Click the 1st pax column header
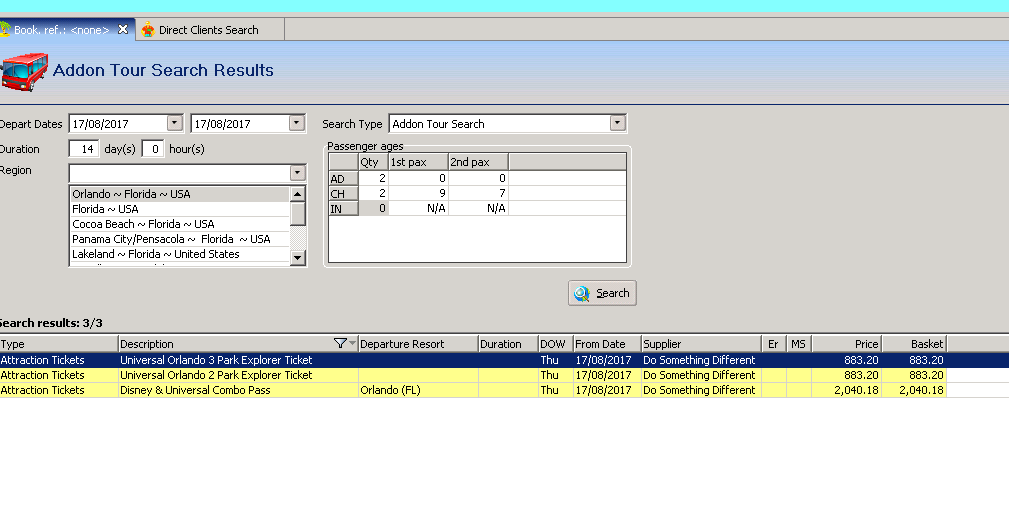 (x=418, y=162)
